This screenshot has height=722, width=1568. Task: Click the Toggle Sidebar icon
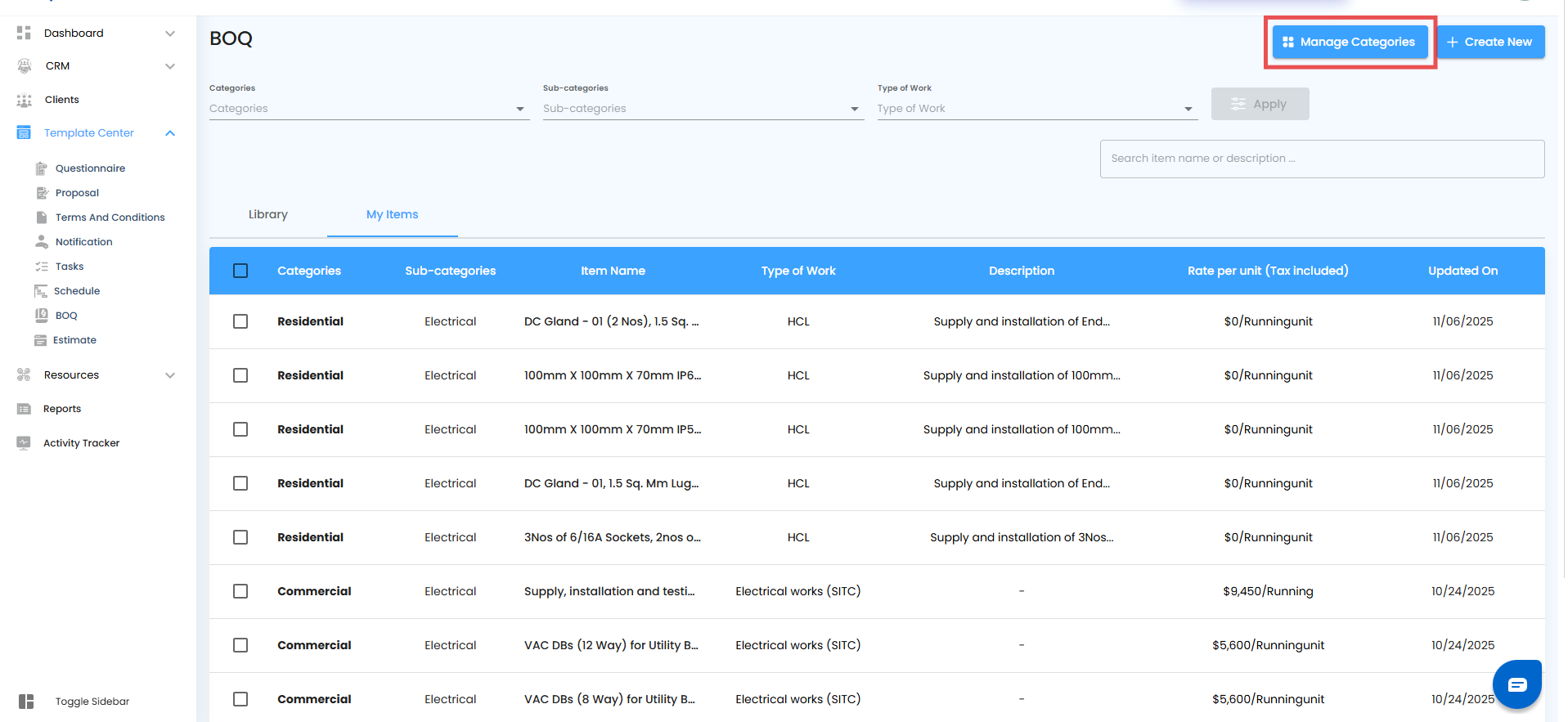point(26,702)
